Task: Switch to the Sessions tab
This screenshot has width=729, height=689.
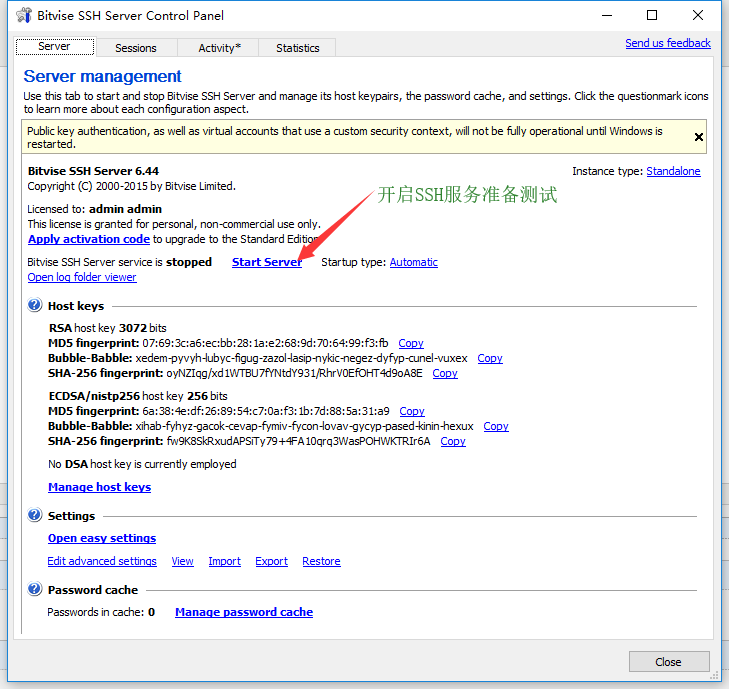Action: [136, 48]
